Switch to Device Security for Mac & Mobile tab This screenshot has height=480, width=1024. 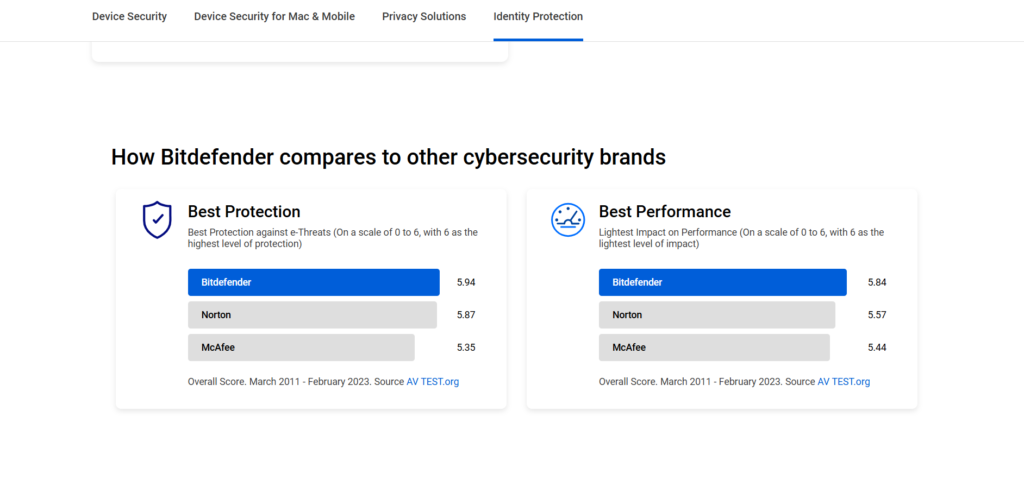(x=274, y=16)
